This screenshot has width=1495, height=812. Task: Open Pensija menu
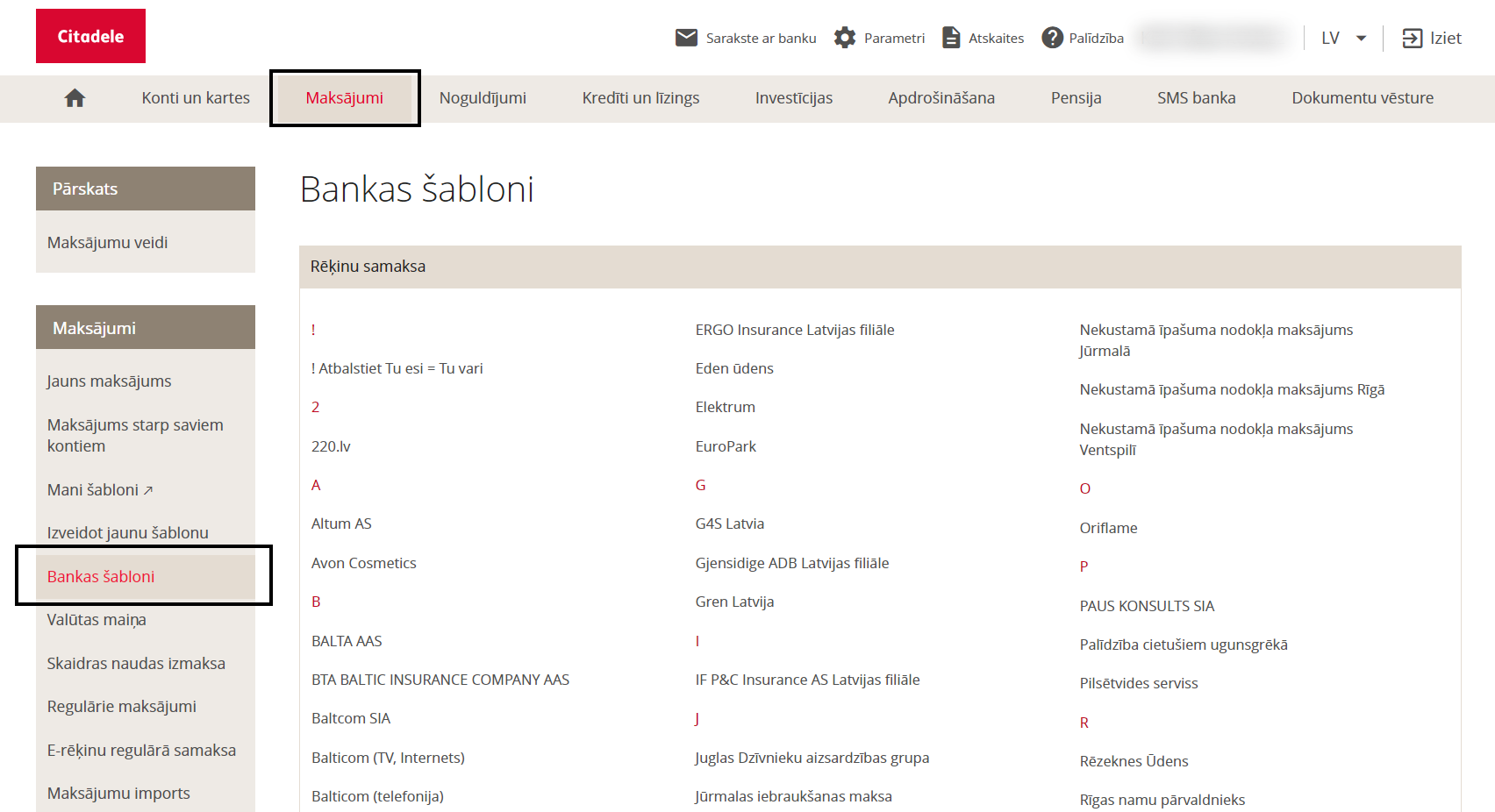tap(1076, 98)
